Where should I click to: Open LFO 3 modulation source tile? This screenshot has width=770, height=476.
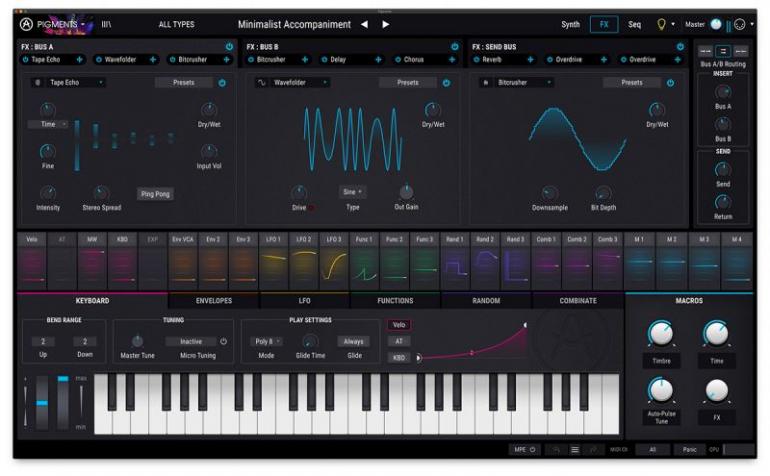pyautogui.click(x=334, y=261)
